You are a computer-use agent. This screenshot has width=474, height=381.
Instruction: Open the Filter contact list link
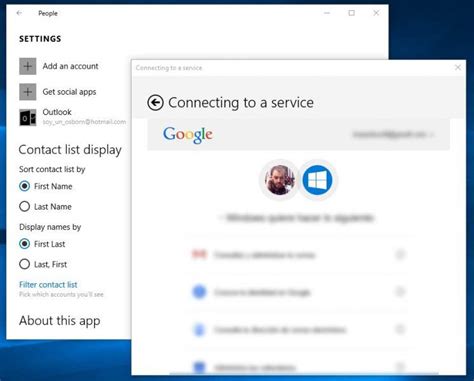tap(48, 285)
